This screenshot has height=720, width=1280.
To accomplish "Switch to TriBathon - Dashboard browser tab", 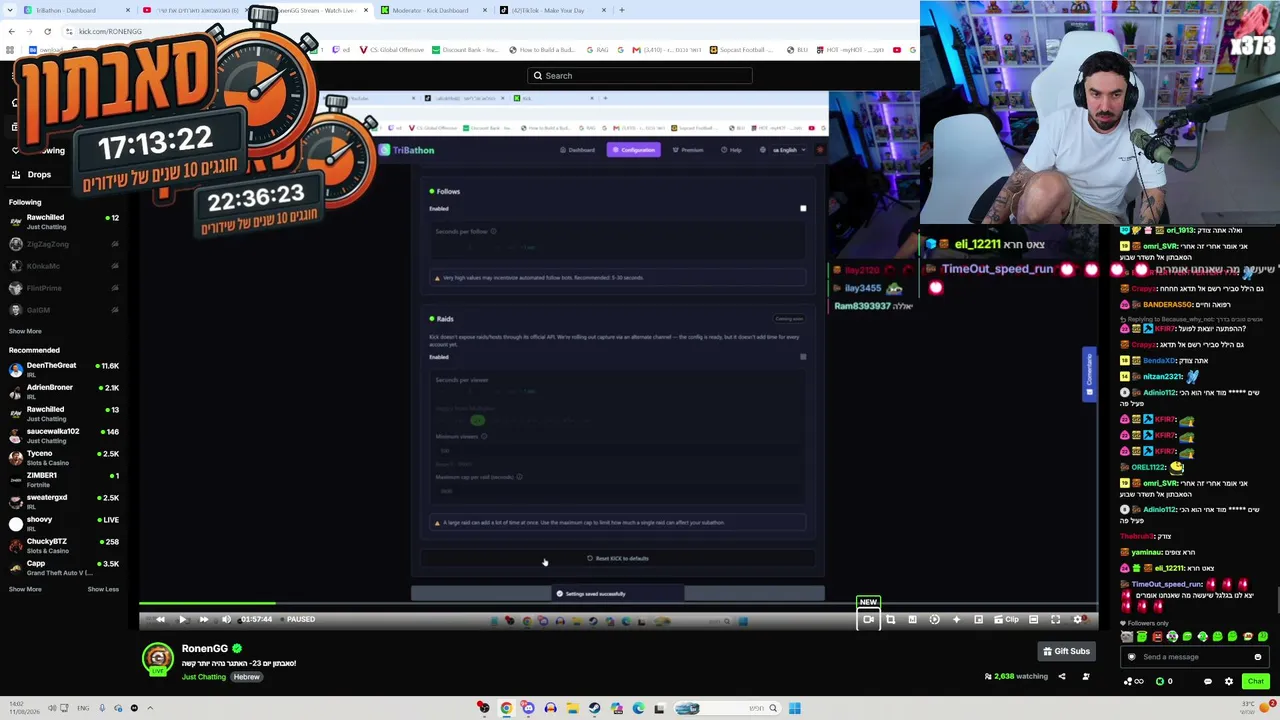I will point(77,10).
